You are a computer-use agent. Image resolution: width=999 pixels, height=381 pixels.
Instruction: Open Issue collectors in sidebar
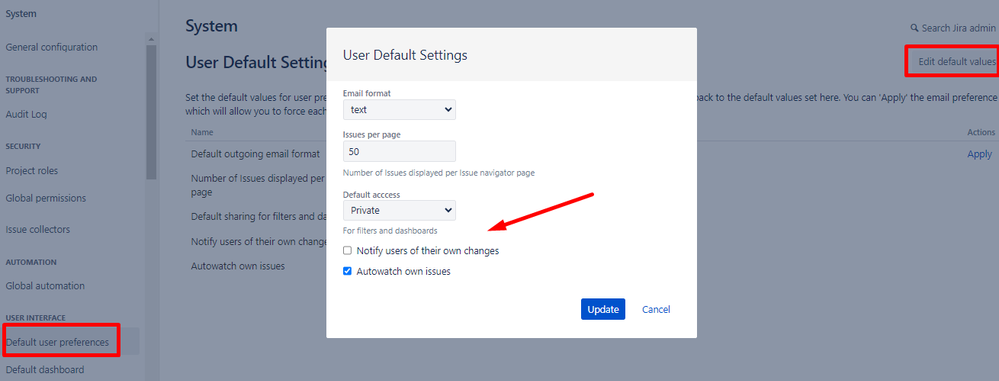coord(38,229)
